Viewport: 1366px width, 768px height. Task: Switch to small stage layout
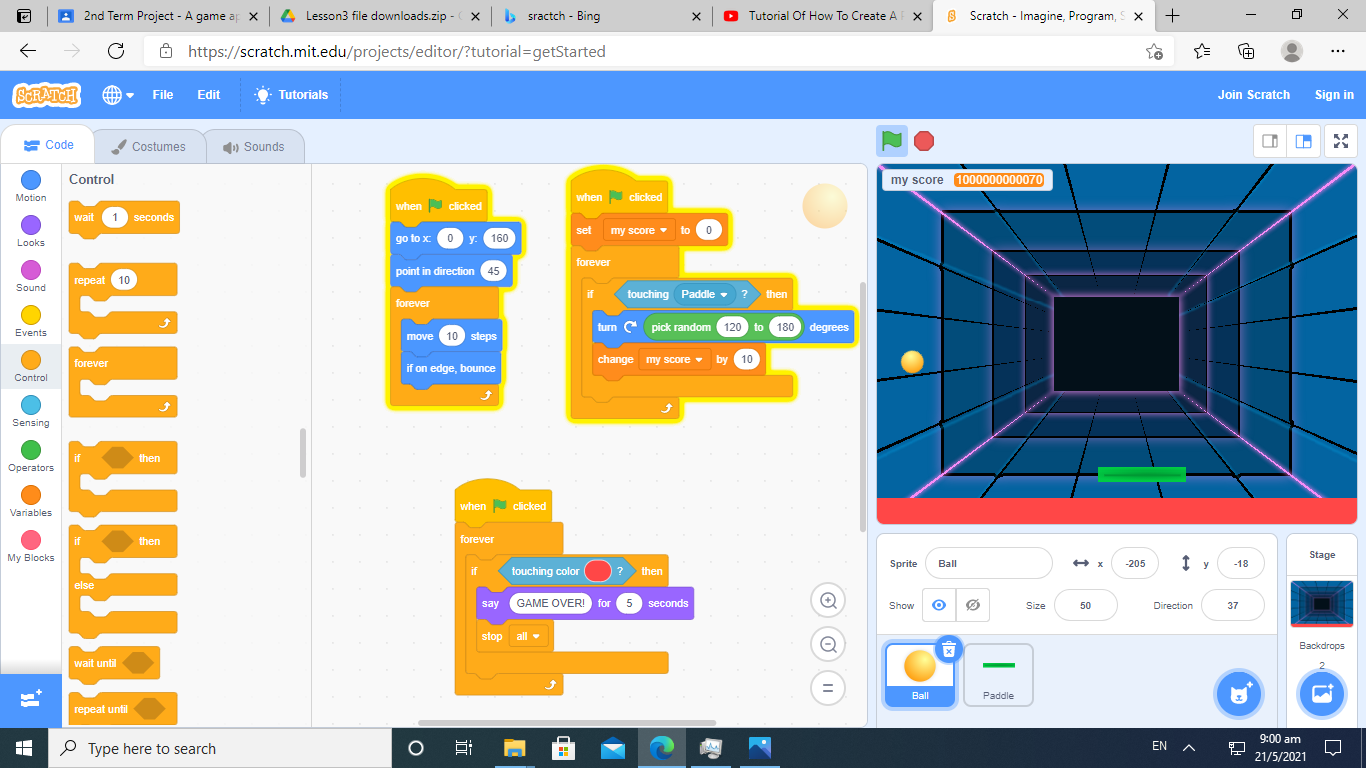(1270, 141)
